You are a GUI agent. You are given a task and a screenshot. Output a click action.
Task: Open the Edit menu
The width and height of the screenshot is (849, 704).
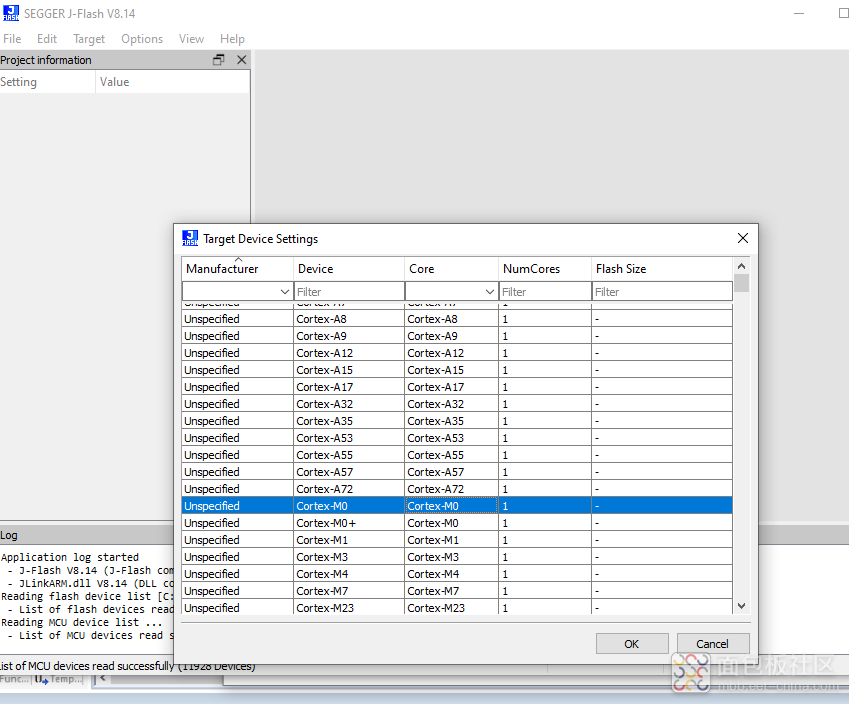(x=47, y=39)
